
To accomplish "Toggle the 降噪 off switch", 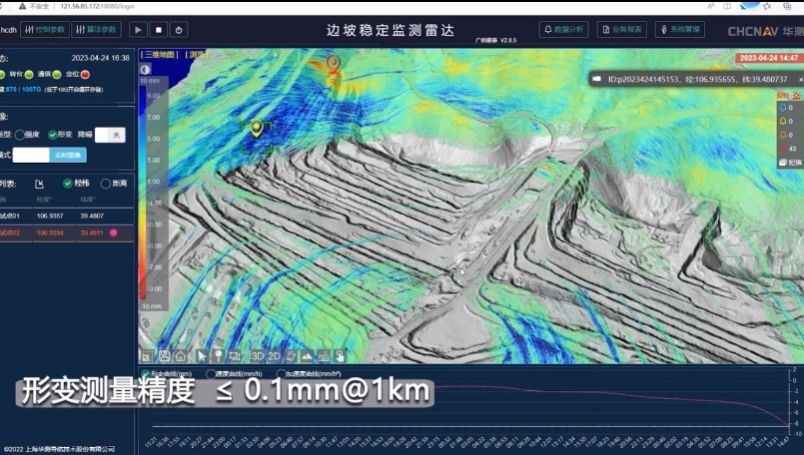I will 110,134.
